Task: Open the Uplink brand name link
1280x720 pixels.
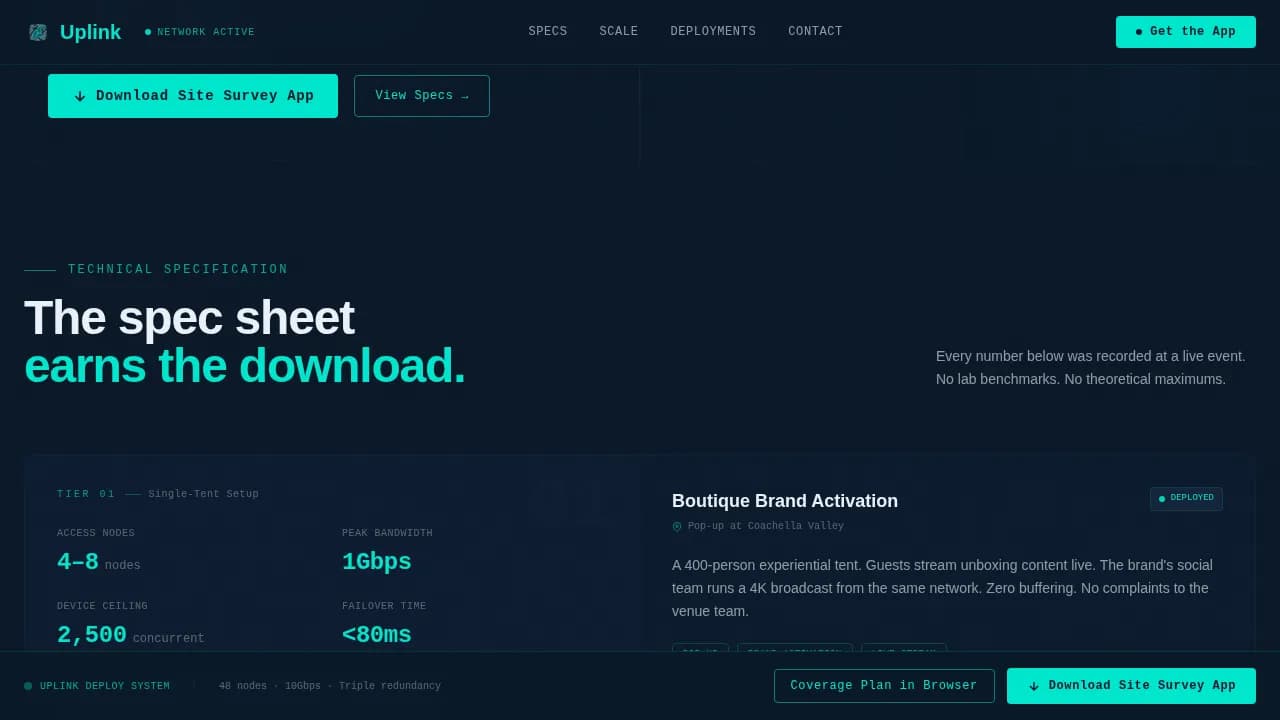Action: pyautogui.click(x=90, y=32)
